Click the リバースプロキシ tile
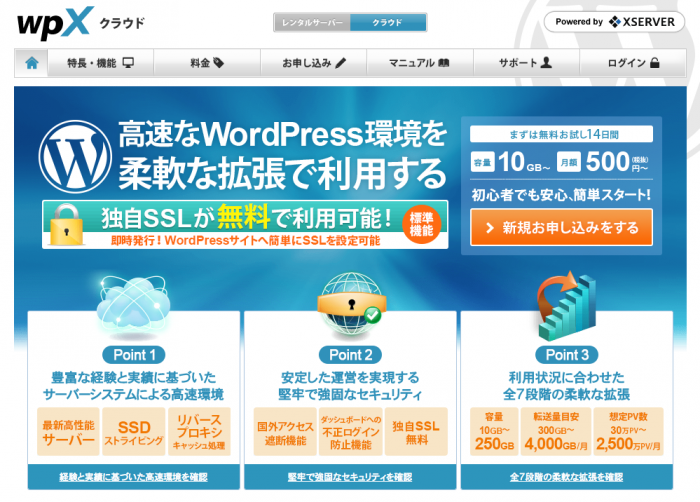The image size is (700, 502). tap(199, 431)
